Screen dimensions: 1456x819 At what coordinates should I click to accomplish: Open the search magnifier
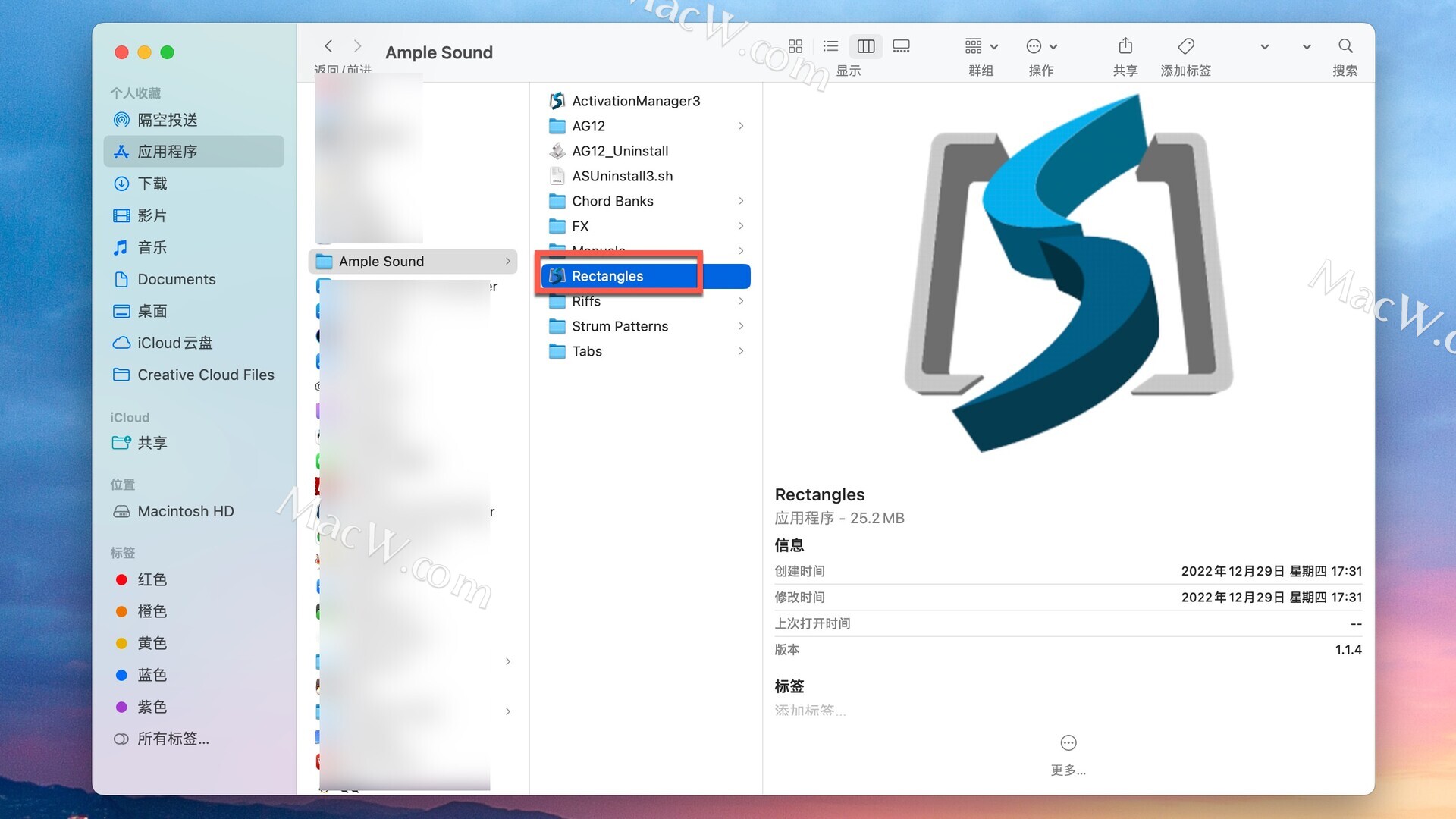(1345, 46)
